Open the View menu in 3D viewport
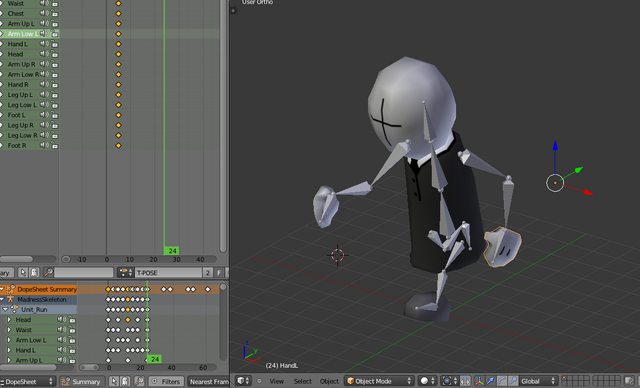640x388 pixels. pos(276,381)
